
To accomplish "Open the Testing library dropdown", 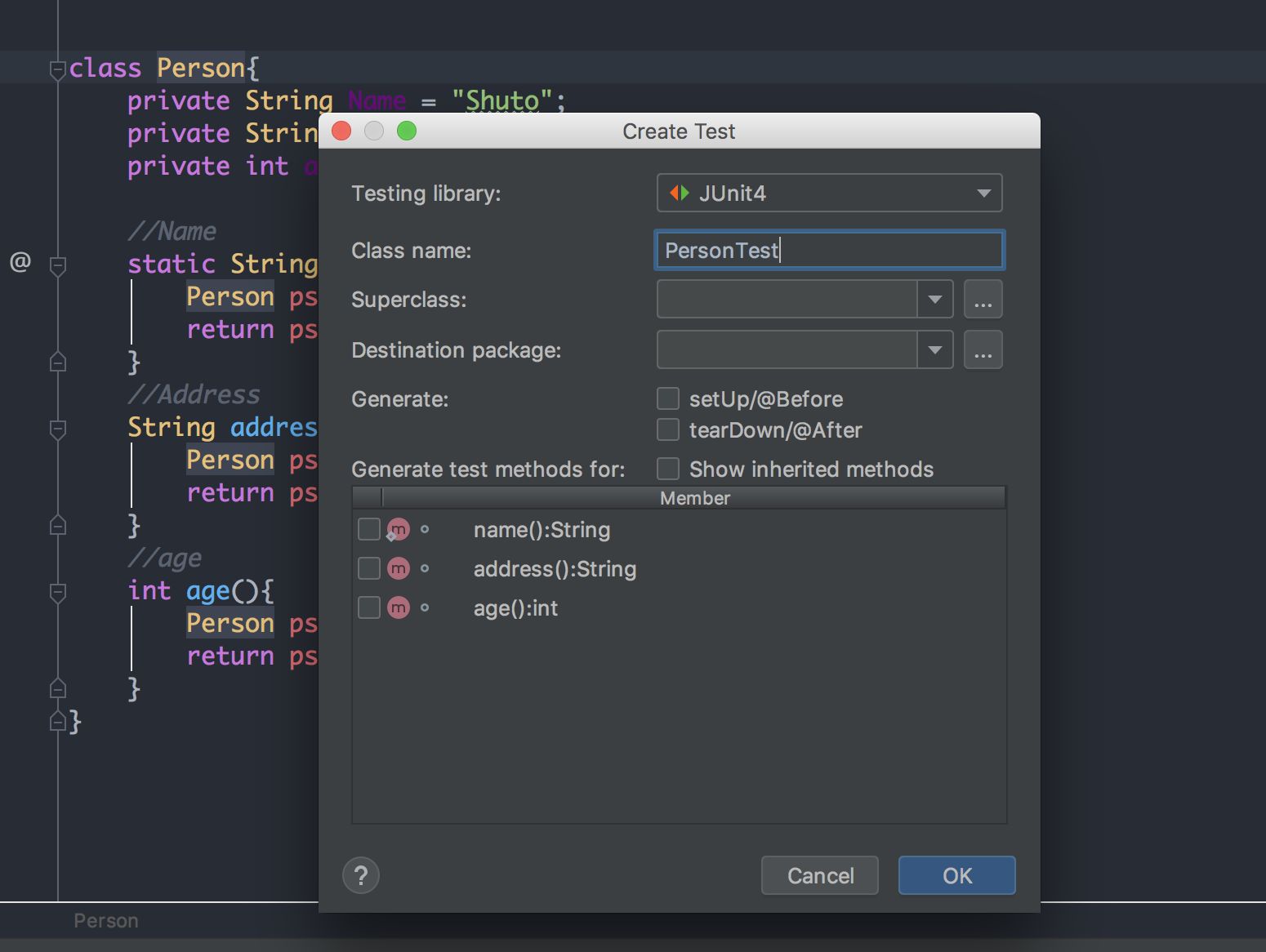I will 983,193.
